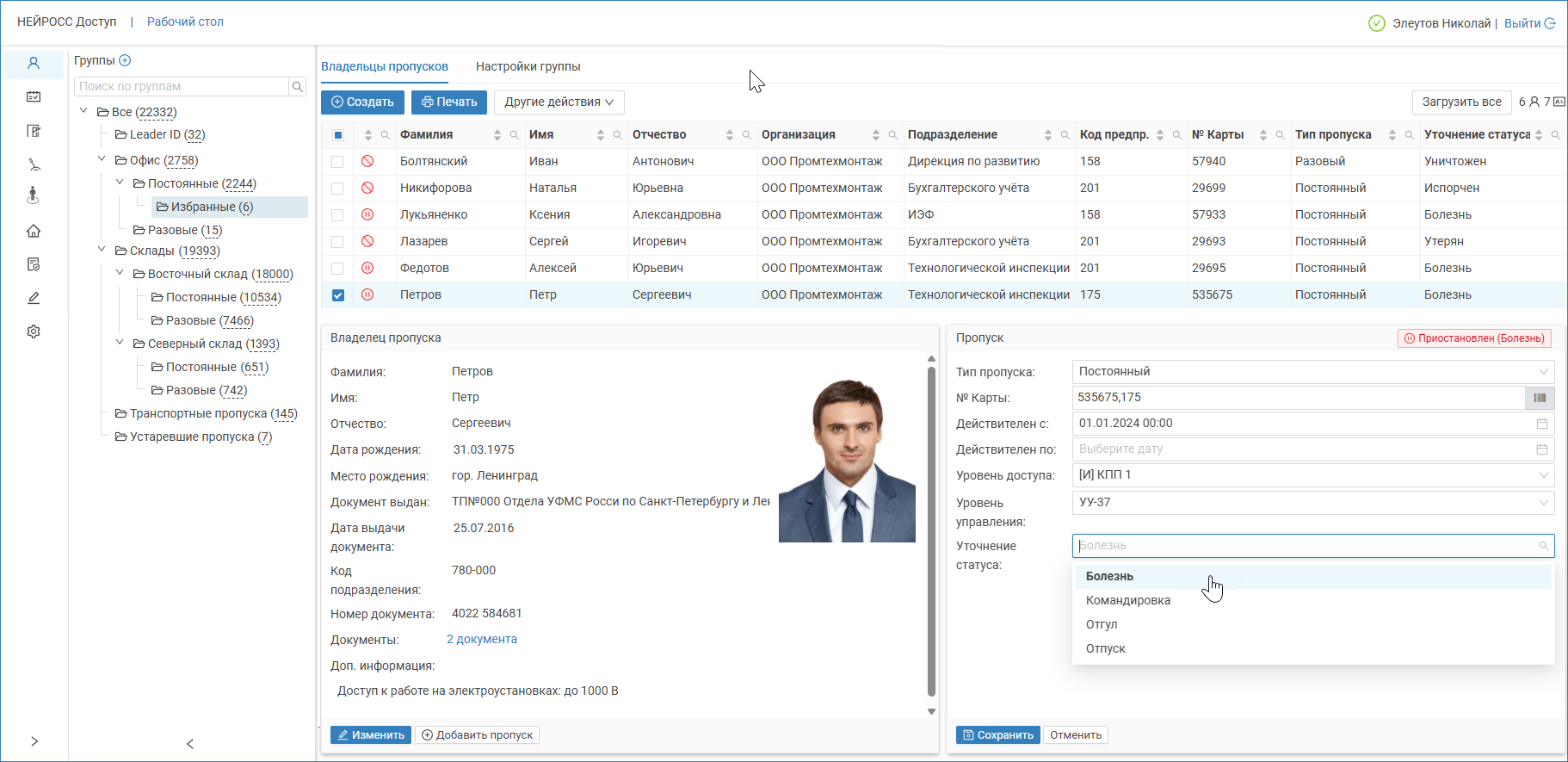This screenshot has width=1568, height=762.
Task: Click the group search magnifier icon
Action: [298, 87]
